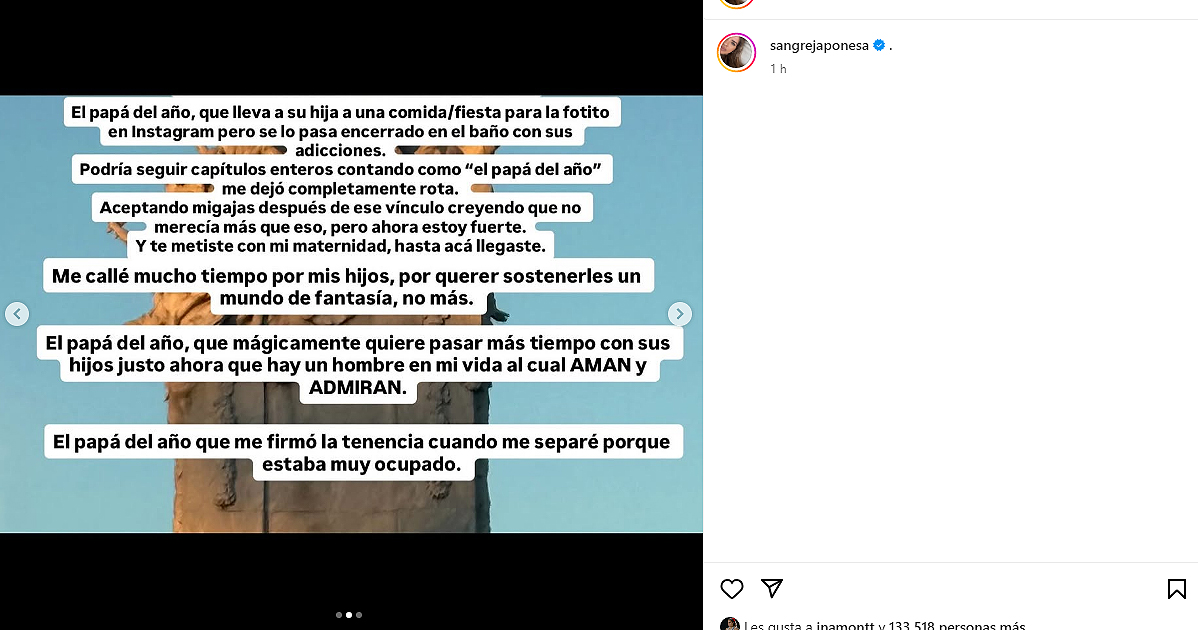Viewport: 1198px width, 630px height.
Task: Open the sangrejaponesa username link
Action: 819,46
